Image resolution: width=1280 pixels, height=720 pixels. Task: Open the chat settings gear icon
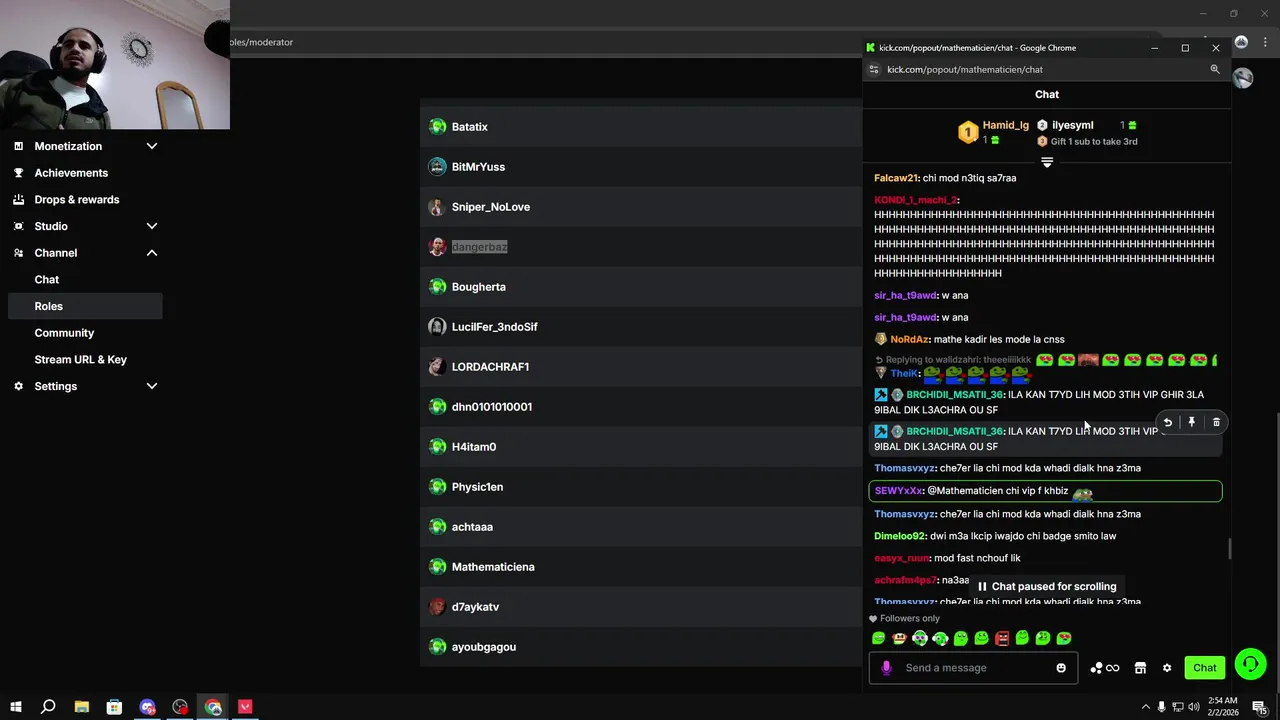point(1166,668)
